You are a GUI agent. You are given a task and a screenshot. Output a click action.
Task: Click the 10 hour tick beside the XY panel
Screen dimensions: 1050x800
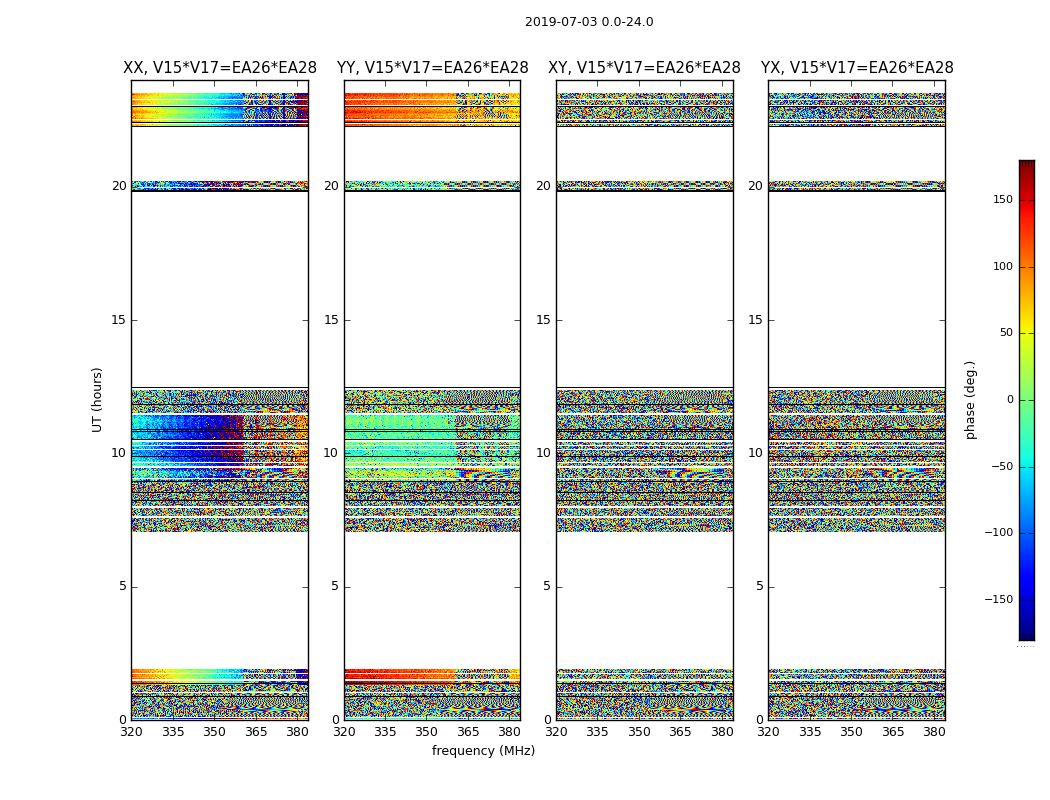point(544,453)
